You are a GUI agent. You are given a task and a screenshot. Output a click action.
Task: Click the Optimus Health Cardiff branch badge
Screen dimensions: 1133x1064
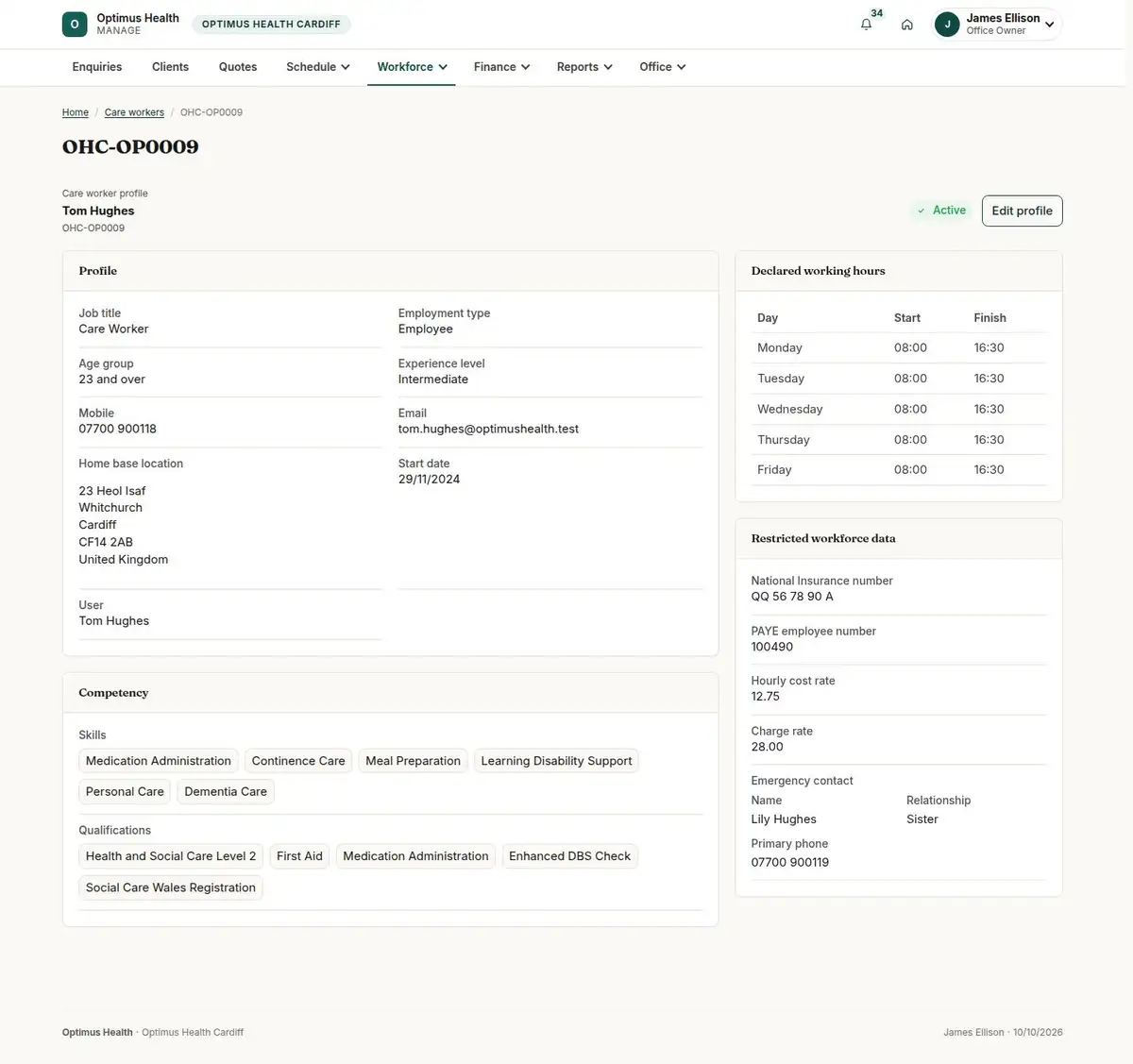(271, 25)
